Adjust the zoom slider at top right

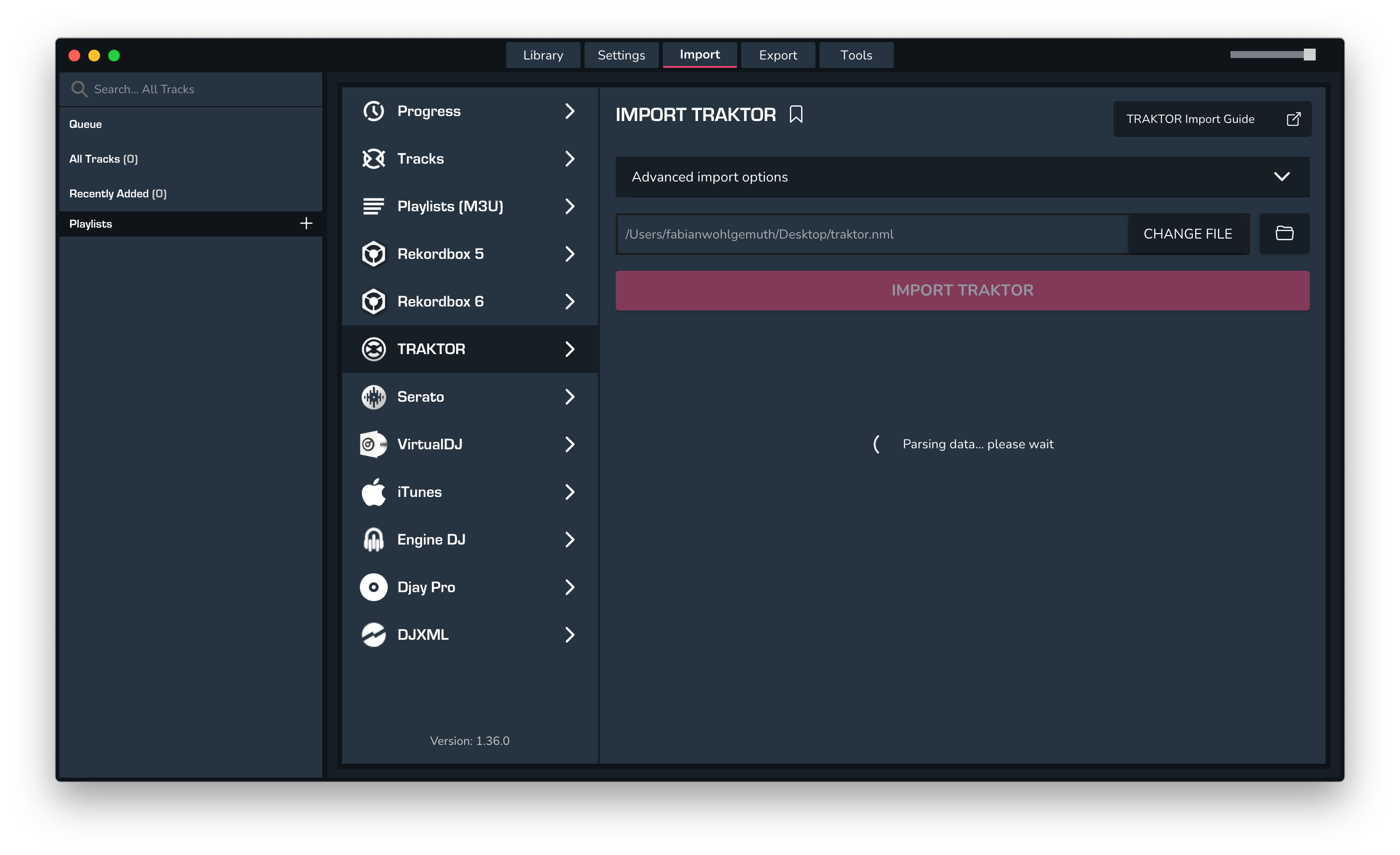[1309, 55]
